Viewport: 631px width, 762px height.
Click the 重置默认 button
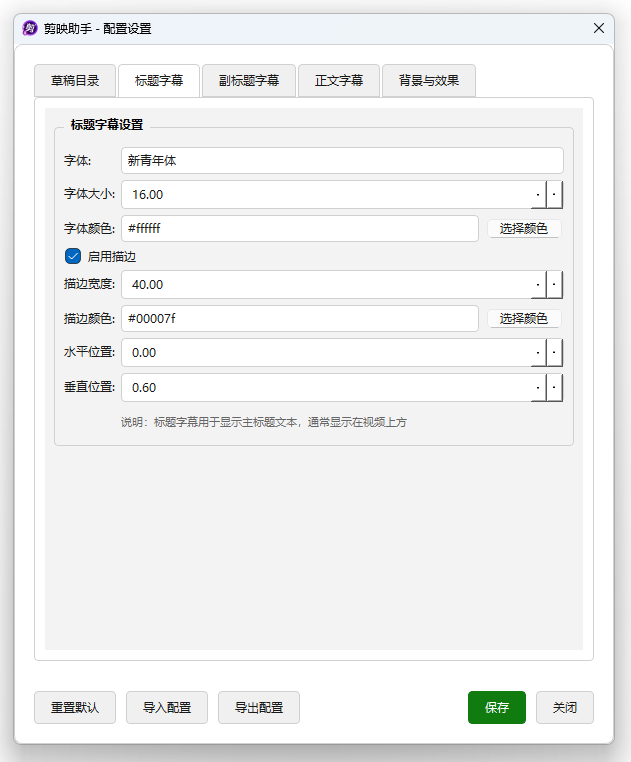75,707
